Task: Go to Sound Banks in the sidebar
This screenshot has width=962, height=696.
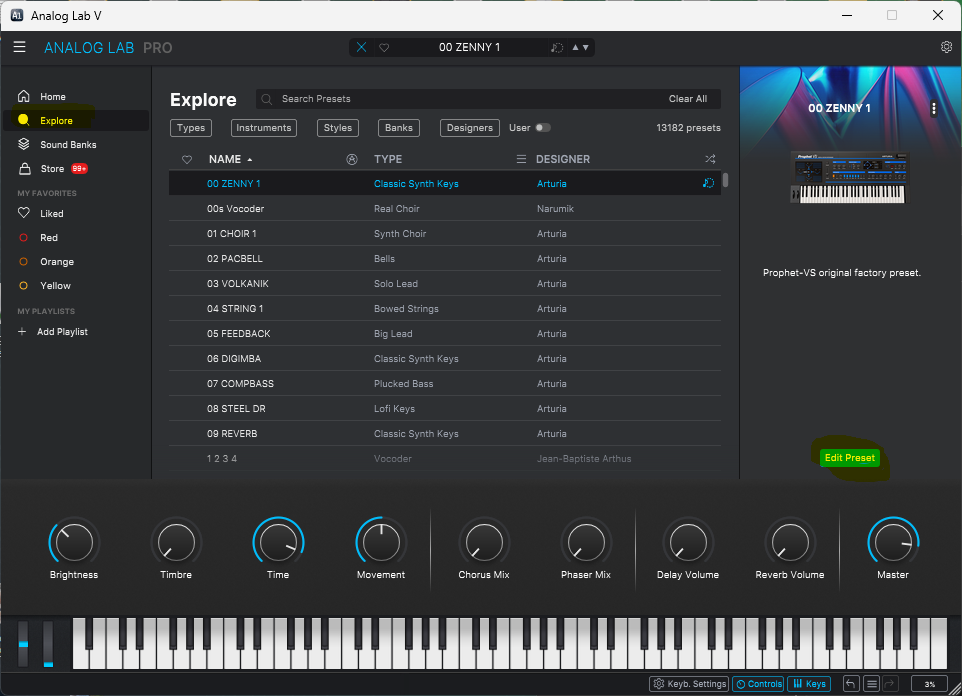Action: [x=68, y=145]
